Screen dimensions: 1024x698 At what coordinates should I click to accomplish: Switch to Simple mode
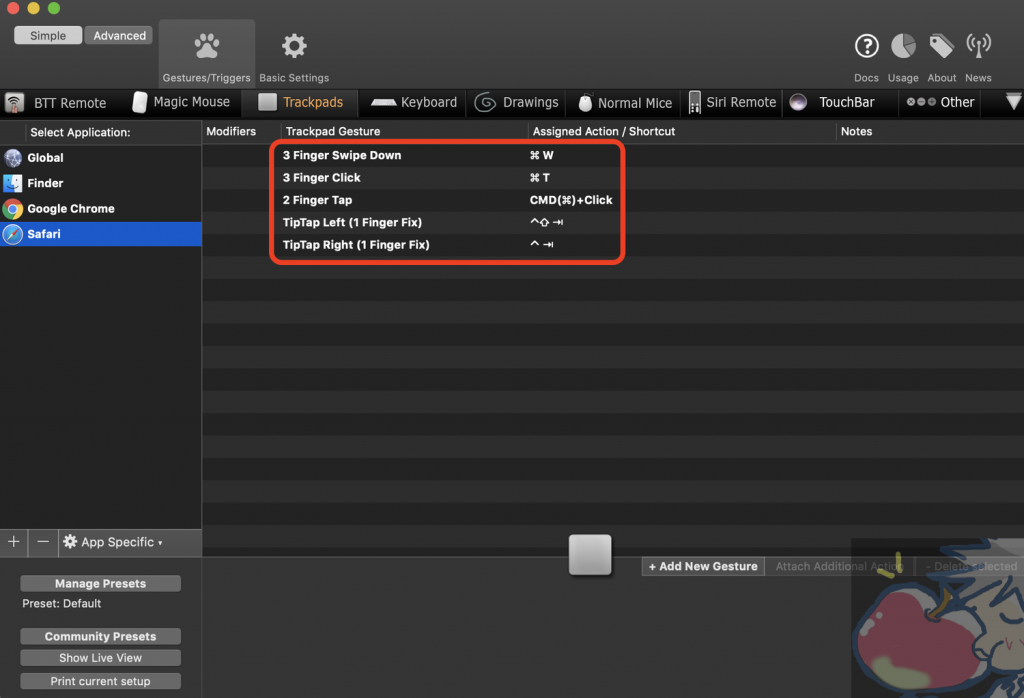coord(48,35)
